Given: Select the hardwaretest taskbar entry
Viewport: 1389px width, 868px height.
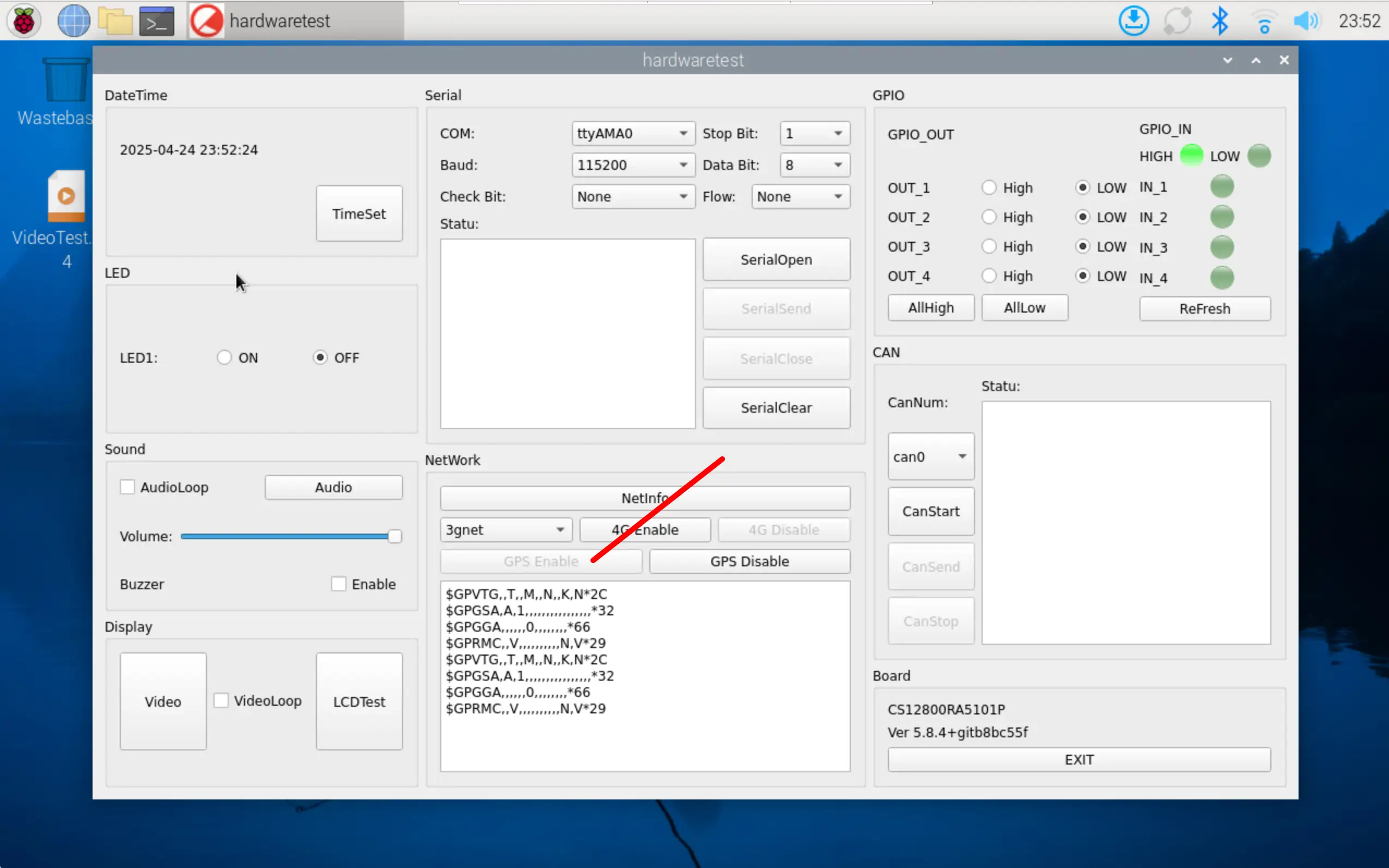Looking at the screenshot, I should 296,21.
